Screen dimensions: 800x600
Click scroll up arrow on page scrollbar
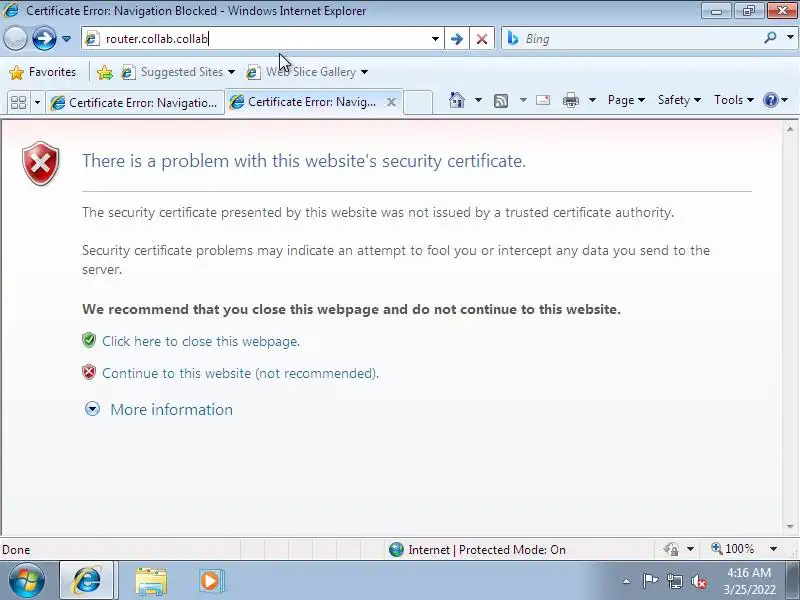[x=790, y=129]
